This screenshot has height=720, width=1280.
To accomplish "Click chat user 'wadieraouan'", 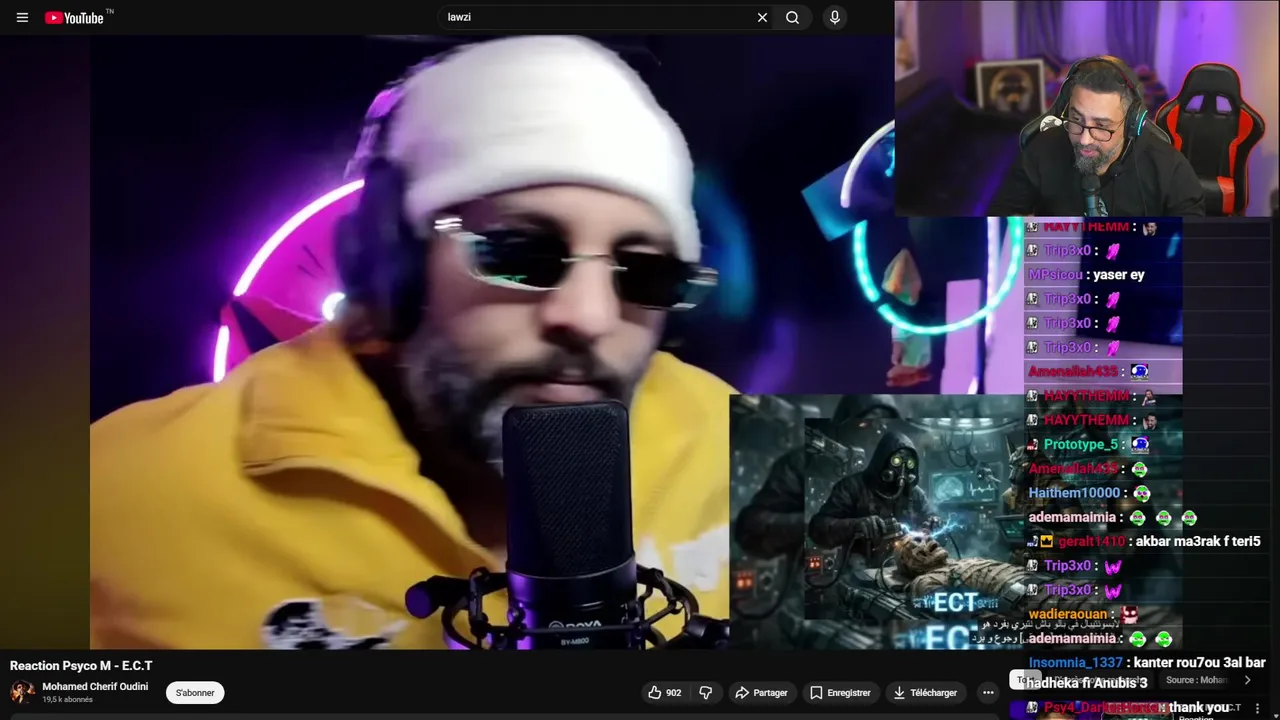I will [x=1067, y=614].
